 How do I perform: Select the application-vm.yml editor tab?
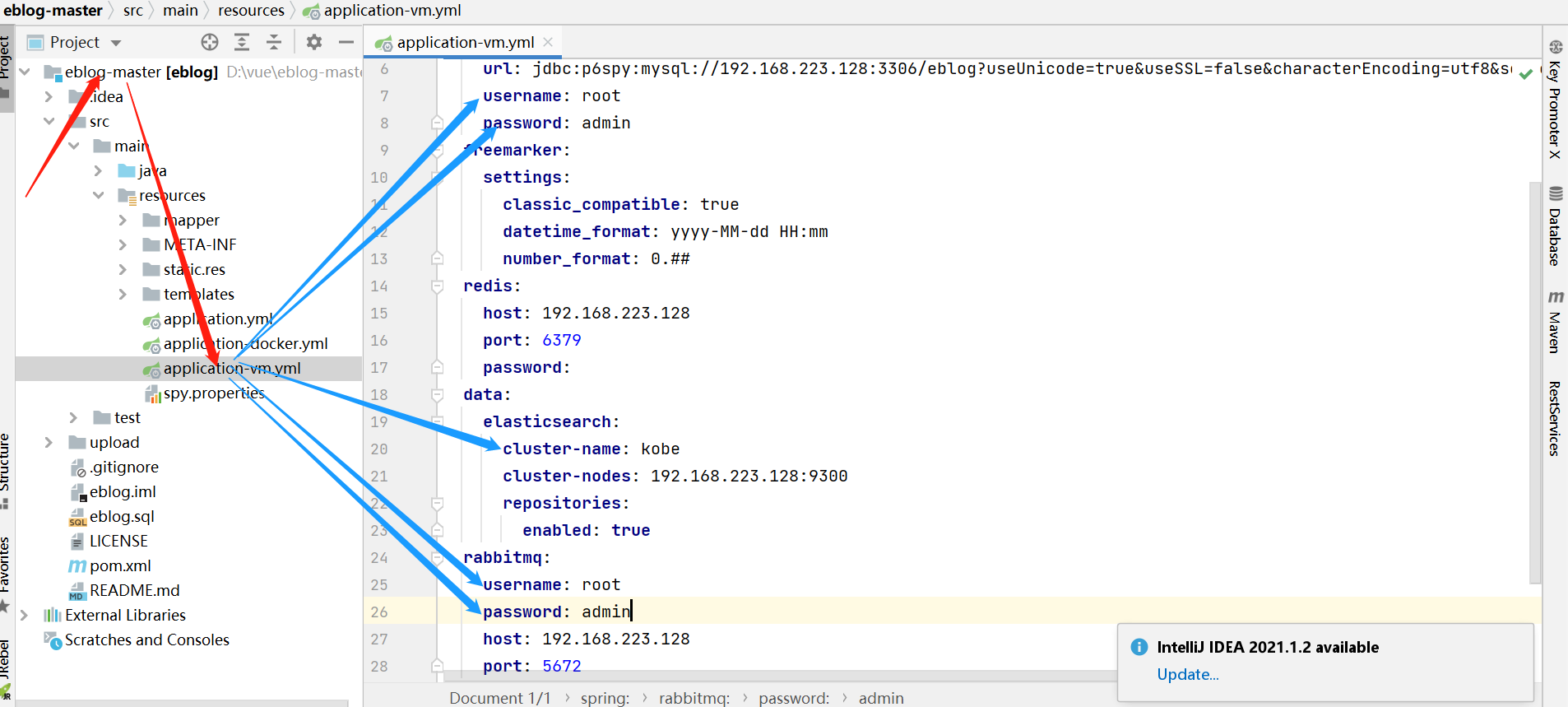tap(465, 42)
